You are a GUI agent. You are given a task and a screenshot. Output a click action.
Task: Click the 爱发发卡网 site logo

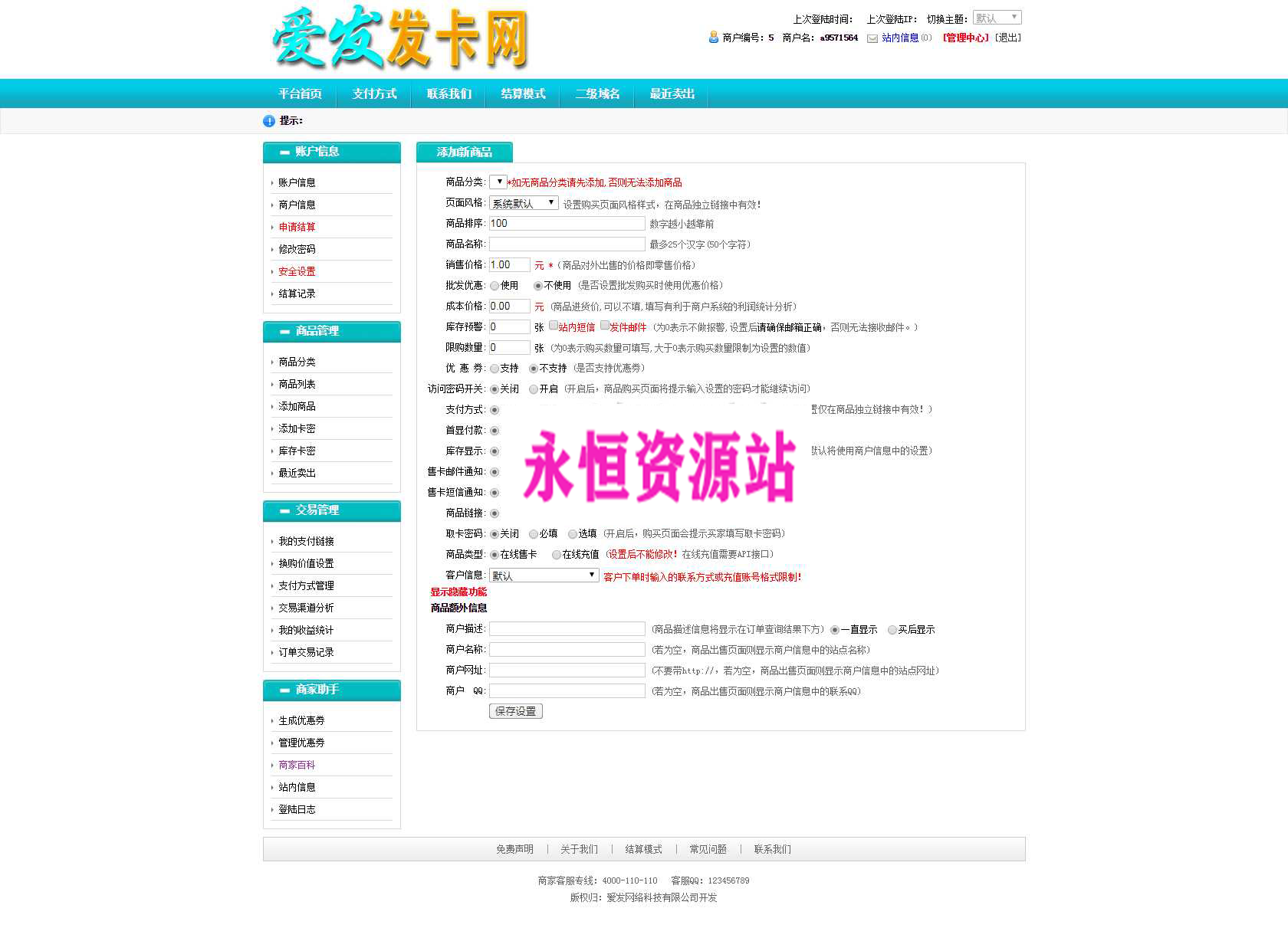[399, 38]
